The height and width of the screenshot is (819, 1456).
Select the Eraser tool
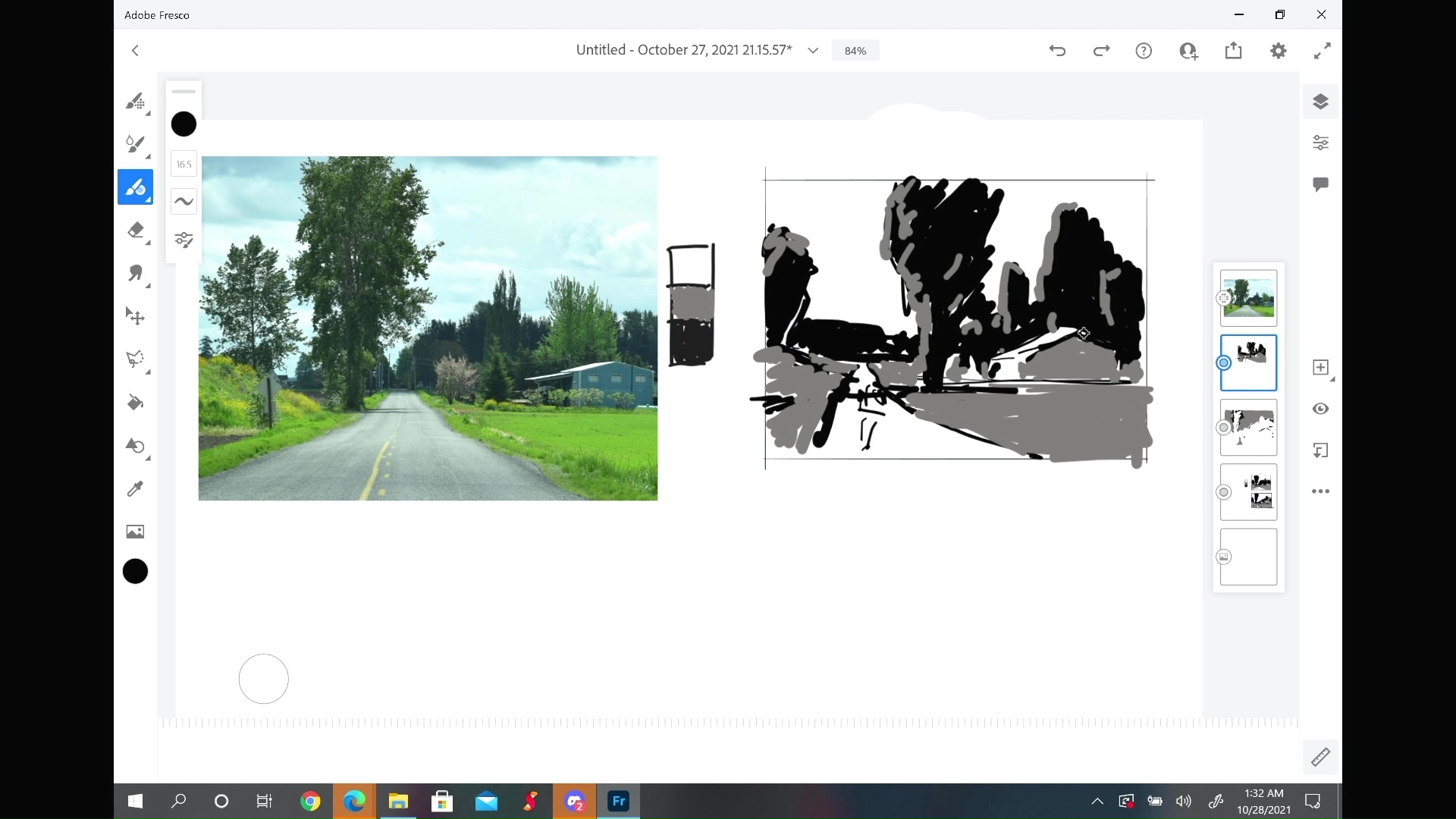click(x=135, y=230)
